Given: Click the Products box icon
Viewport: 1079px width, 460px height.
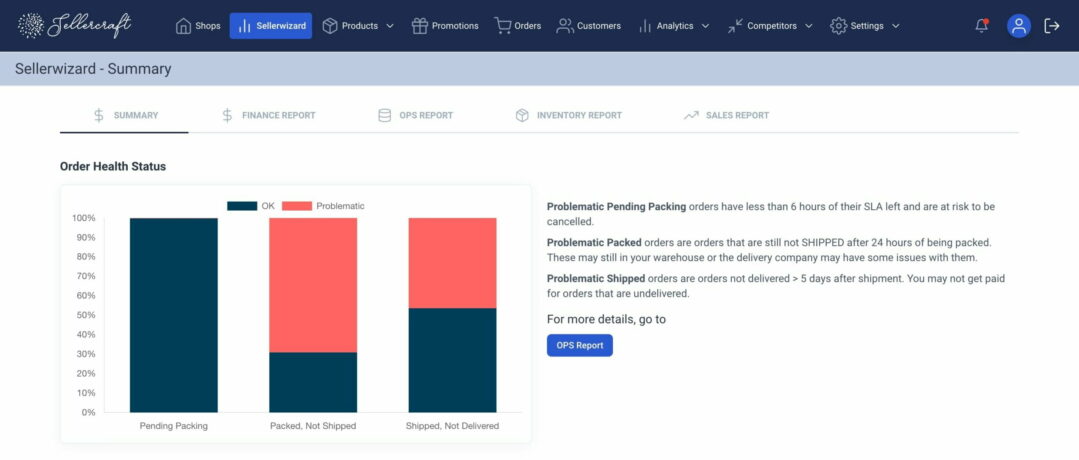Looking at the screenshot, I should [330, 26].
